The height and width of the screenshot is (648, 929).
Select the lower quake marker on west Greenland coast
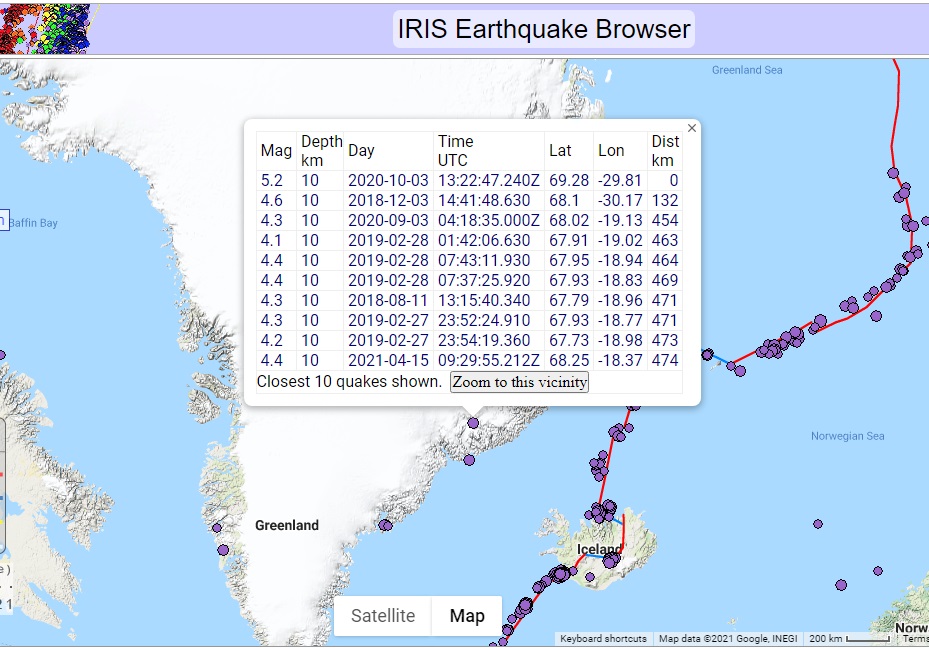click(223, 550)
